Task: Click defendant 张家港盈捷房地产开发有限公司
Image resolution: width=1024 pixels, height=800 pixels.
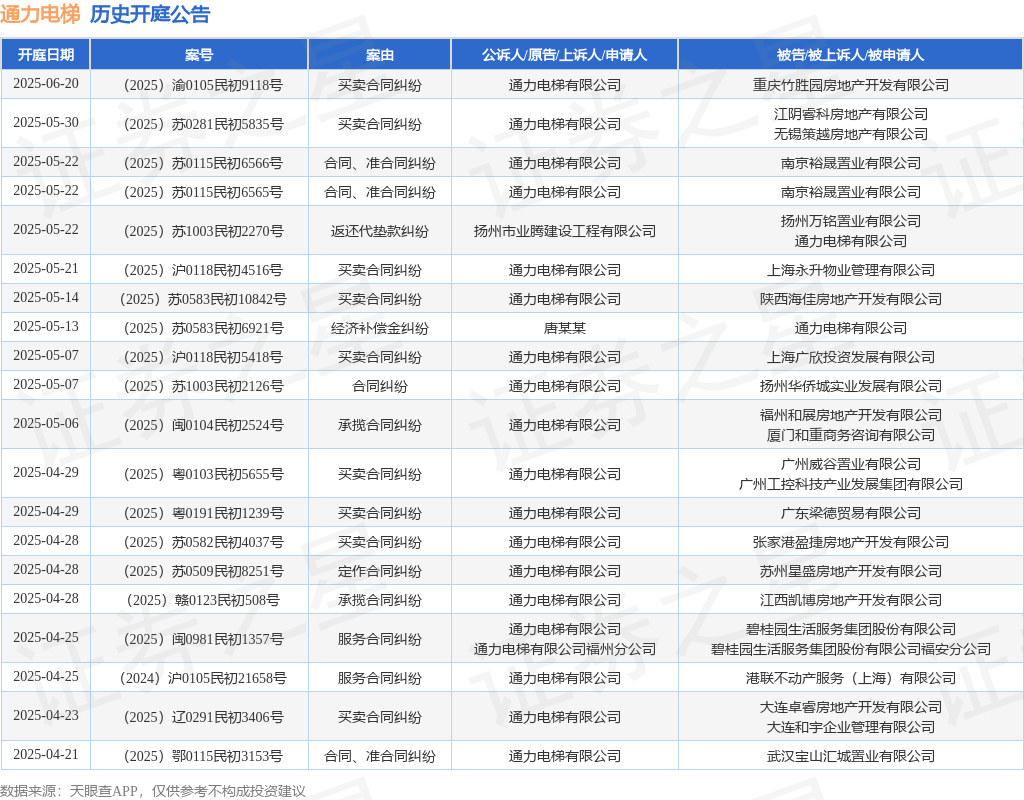Action: pos(850,542)
